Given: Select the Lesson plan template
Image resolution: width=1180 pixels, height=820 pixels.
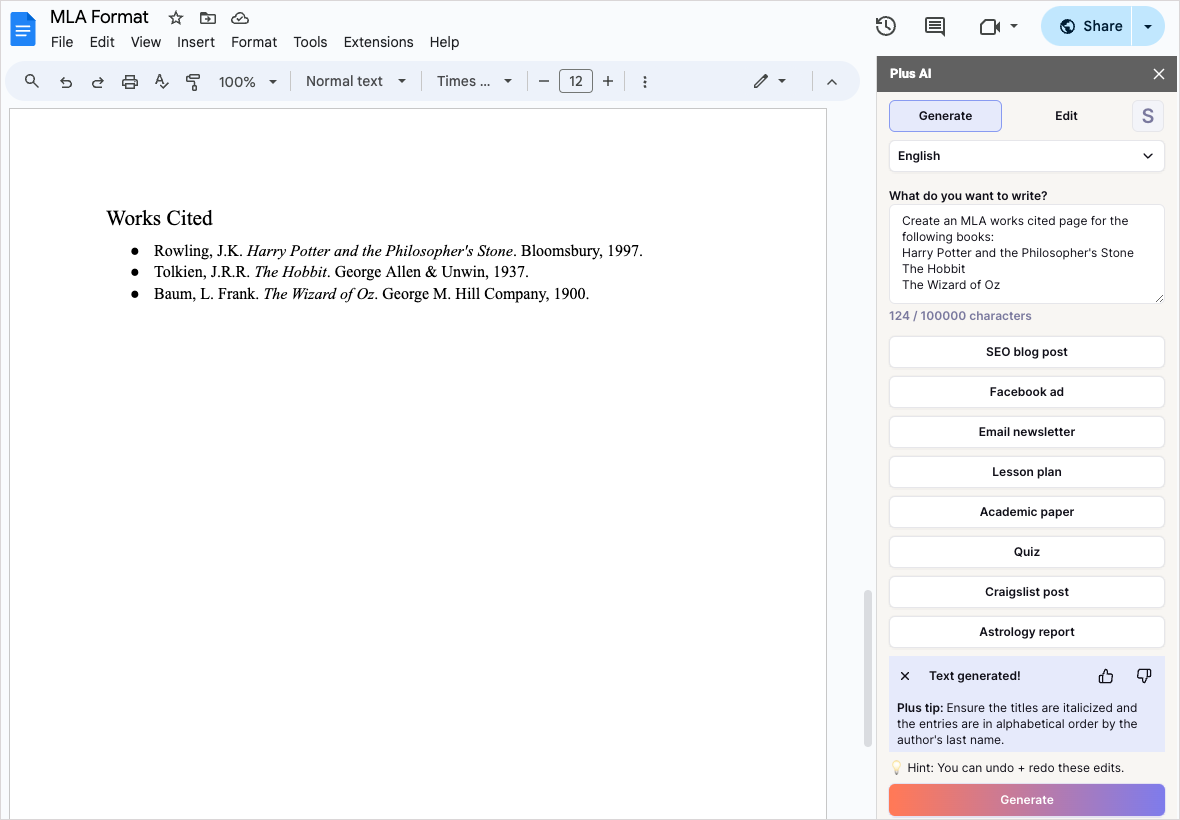Looking at the screenshot, I should (1026, 472).
